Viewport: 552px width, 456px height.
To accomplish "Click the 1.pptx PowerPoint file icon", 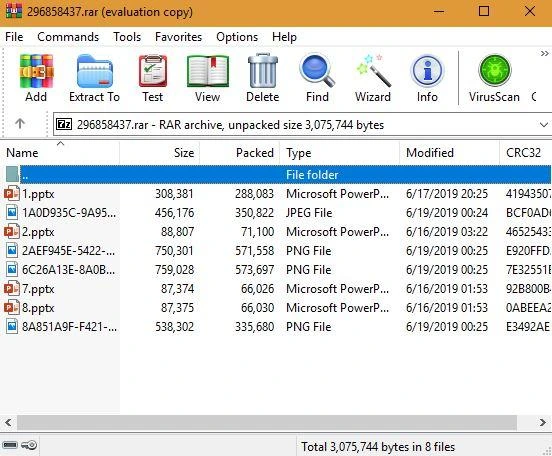I will [x=12, y=194].
